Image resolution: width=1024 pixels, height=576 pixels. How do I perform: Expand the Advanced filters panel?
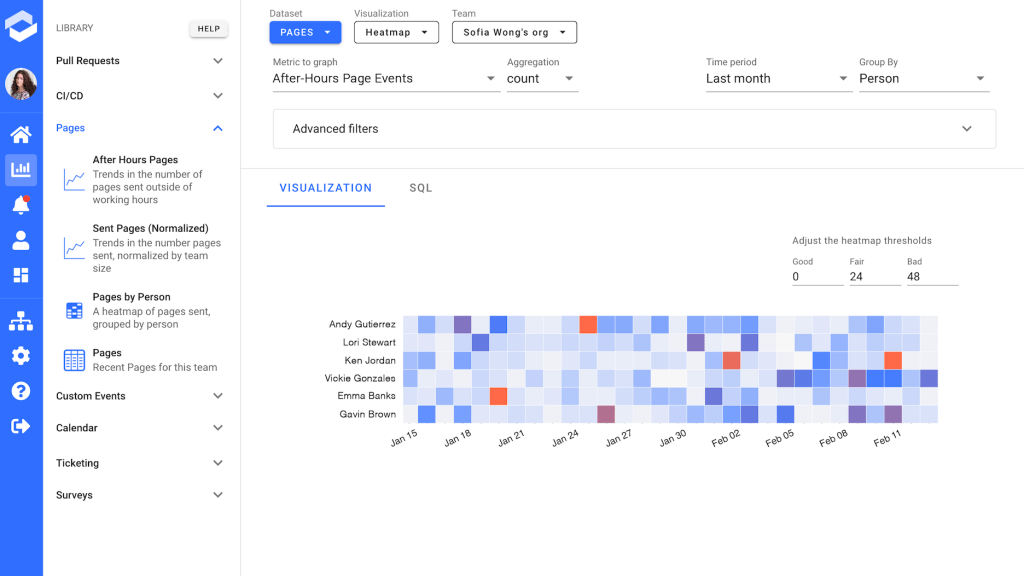tap(634, 129)
